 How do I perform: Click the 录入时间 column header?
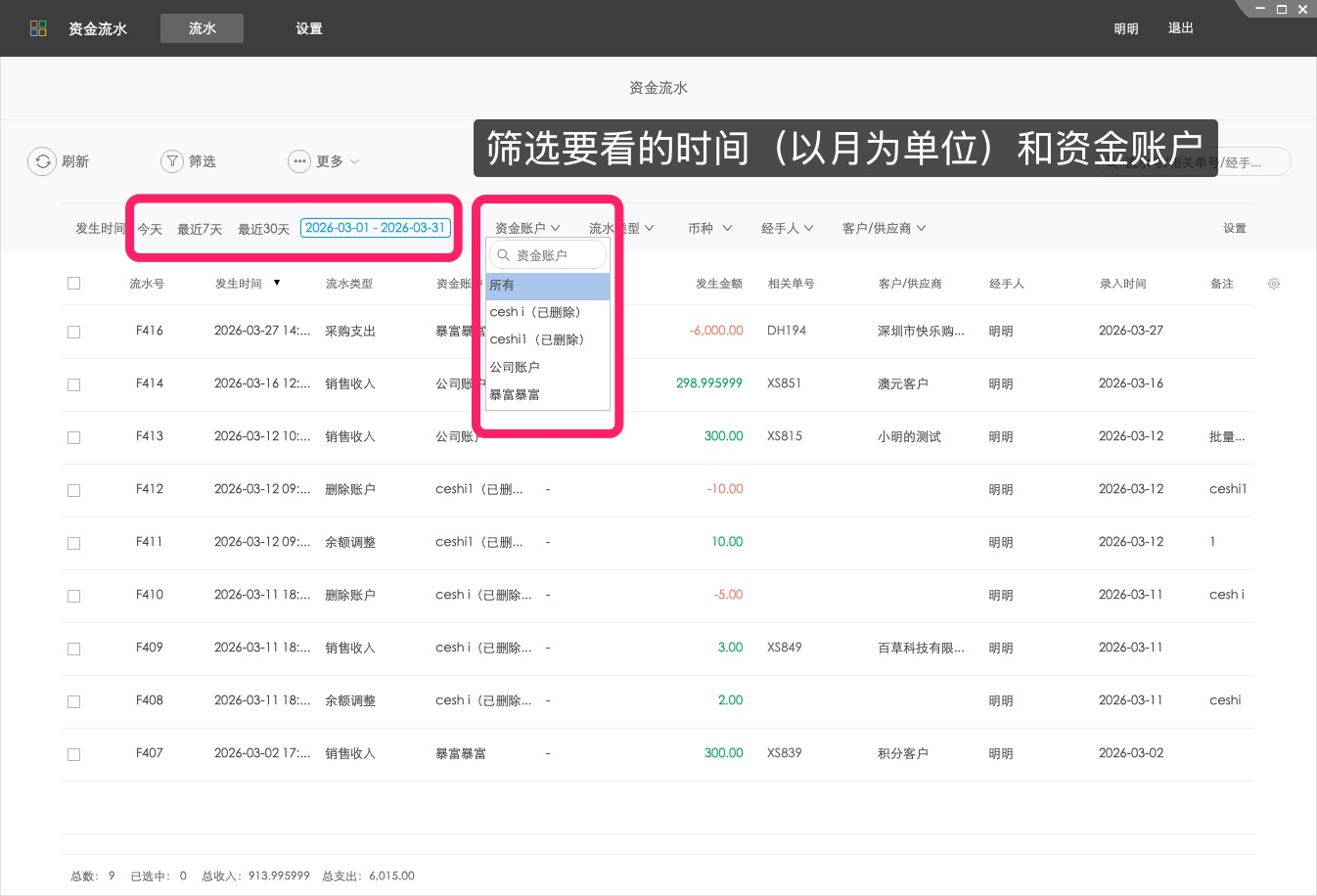point(1123,284)
